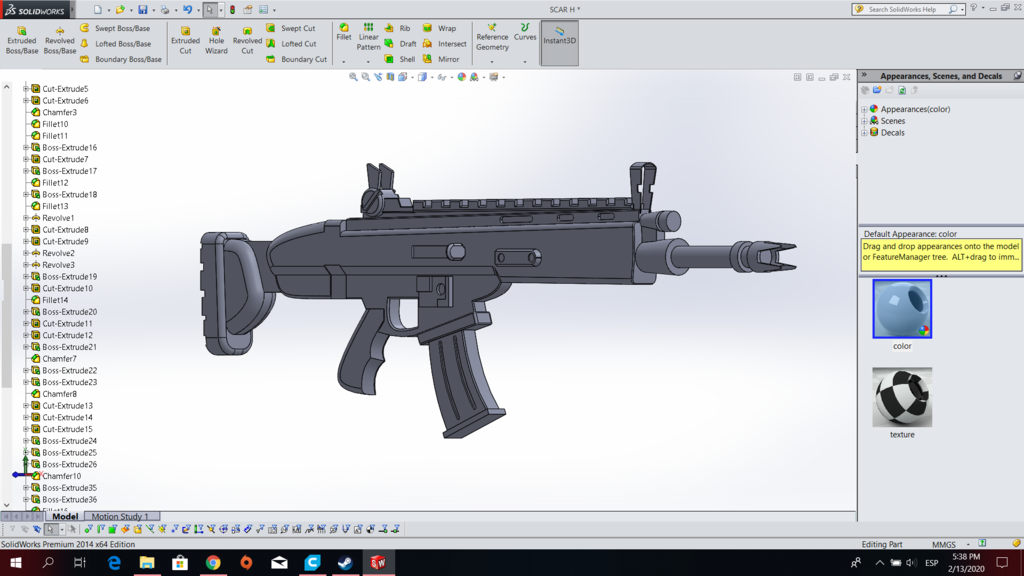Click the Rib tool

pos(398,28)
